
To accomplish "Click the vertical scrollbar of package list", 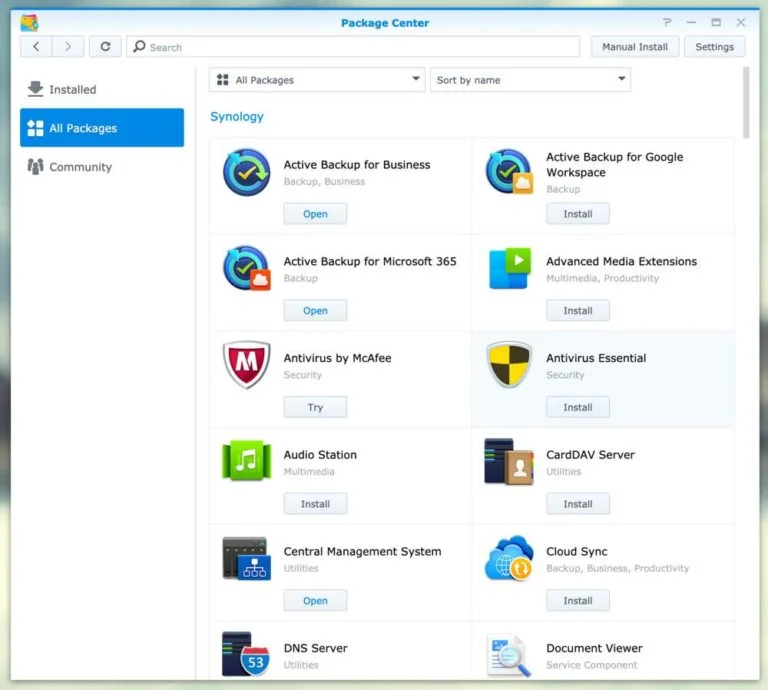I will click(x=746, y=103).
